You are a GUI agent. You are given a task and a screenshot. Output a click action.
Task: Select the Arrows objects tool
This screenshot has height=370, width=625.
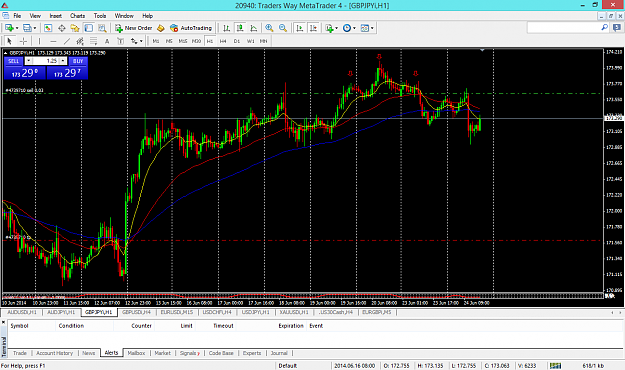[134, 41]
